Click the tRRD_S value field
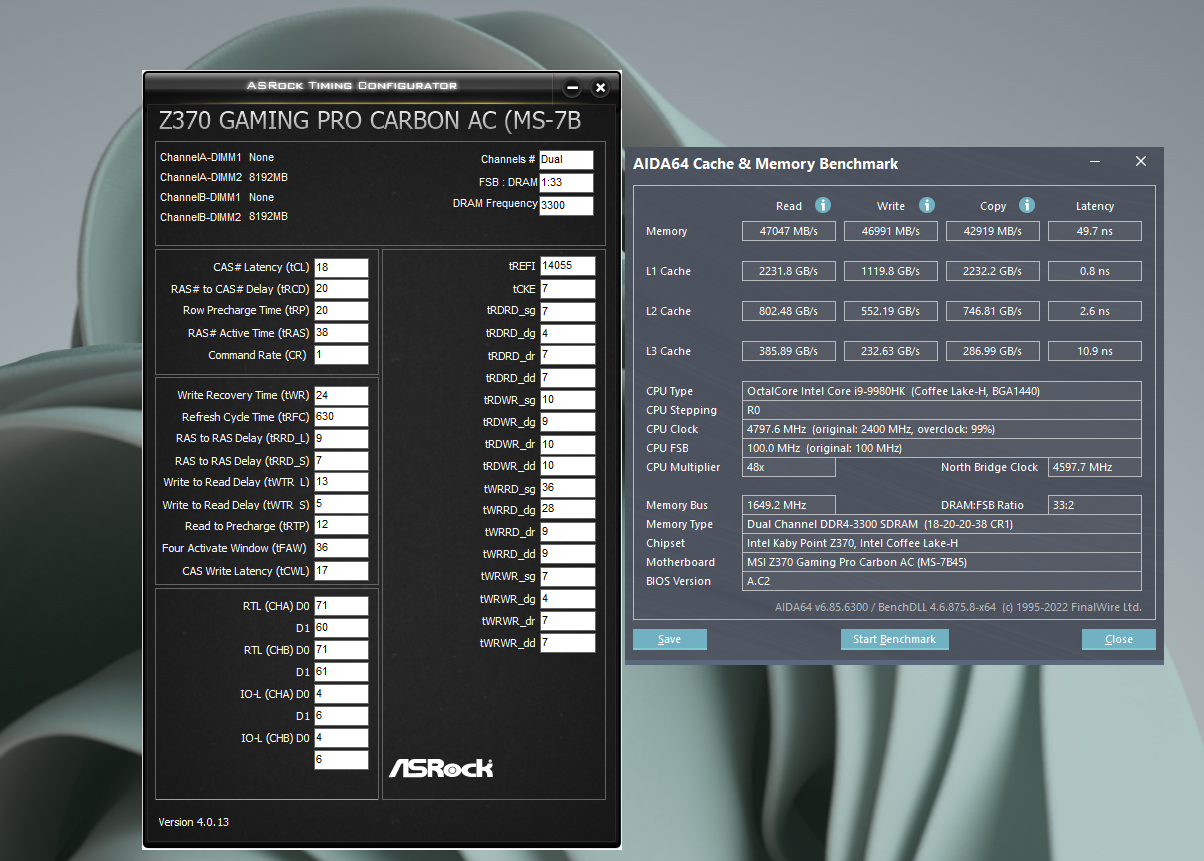The width and height of the screenshot is (1204, 861). coord(341,462)
